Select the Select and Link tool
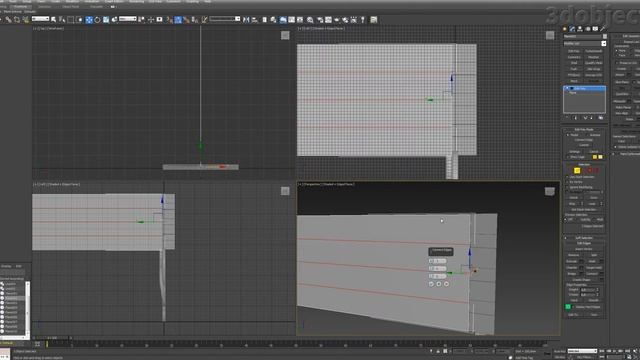Viewport: 640px width, 360px height. coord(8,20)
